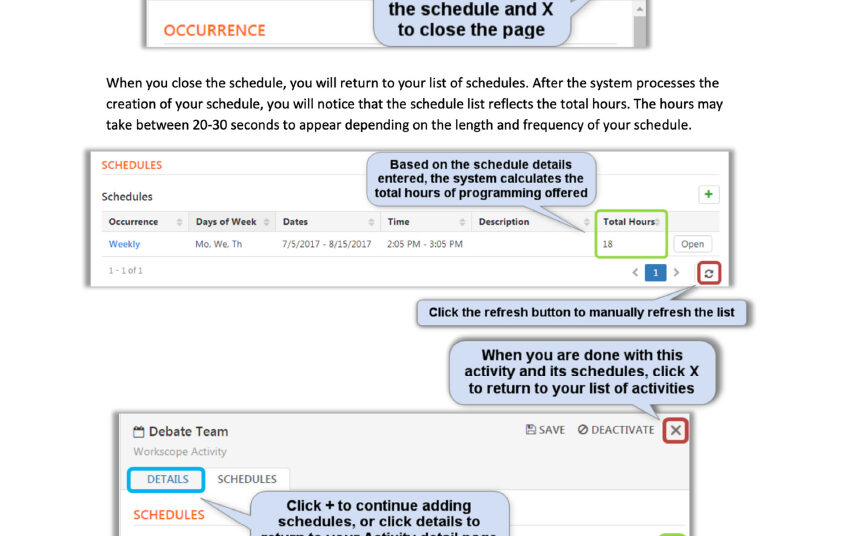Image resolution: width=842 pixels, height=536 pixels.
Task: Click the refresh list icon
Action: (709, 272)
